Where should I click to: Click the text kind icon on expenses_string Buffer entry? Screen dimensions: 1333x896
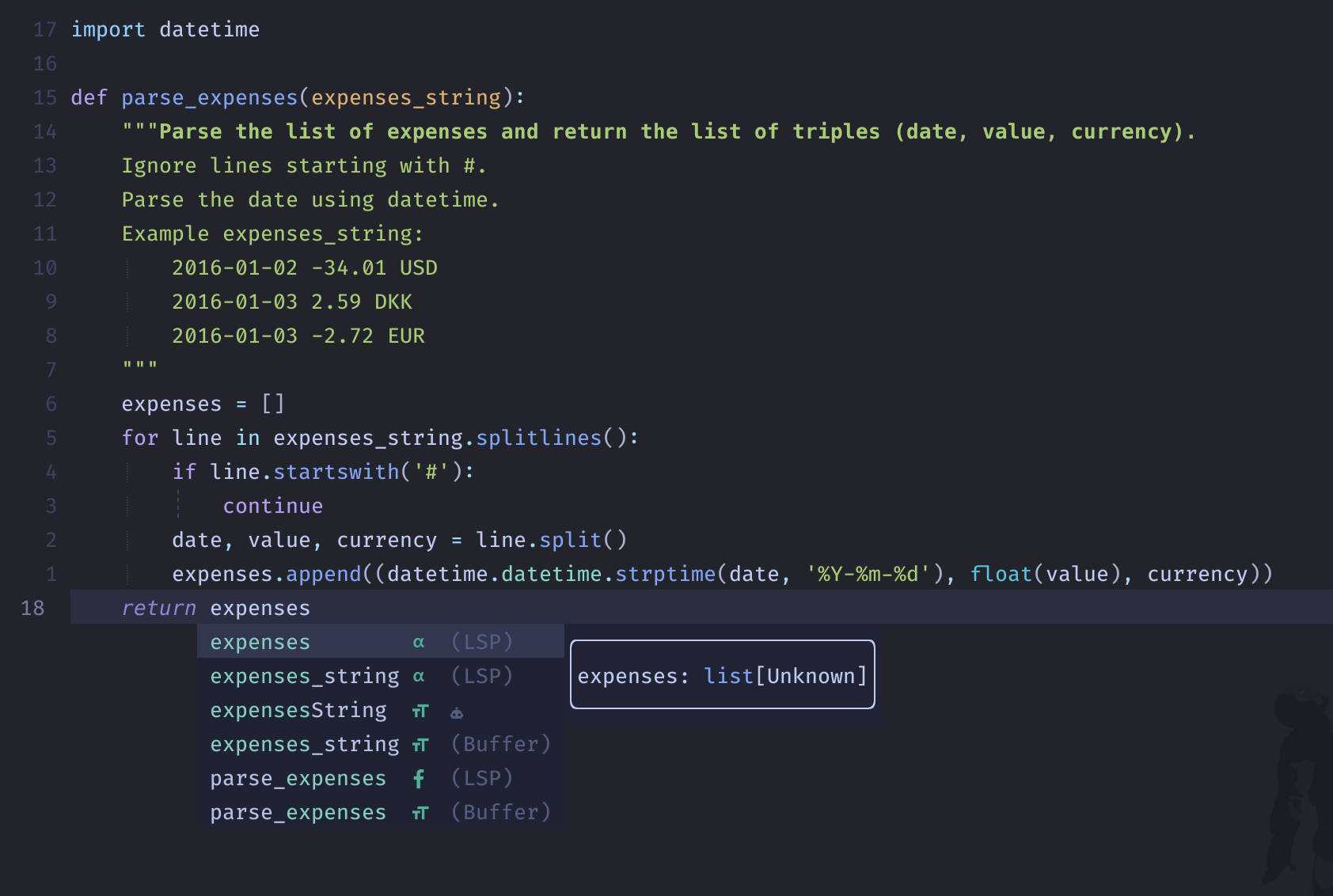point(420,744)
